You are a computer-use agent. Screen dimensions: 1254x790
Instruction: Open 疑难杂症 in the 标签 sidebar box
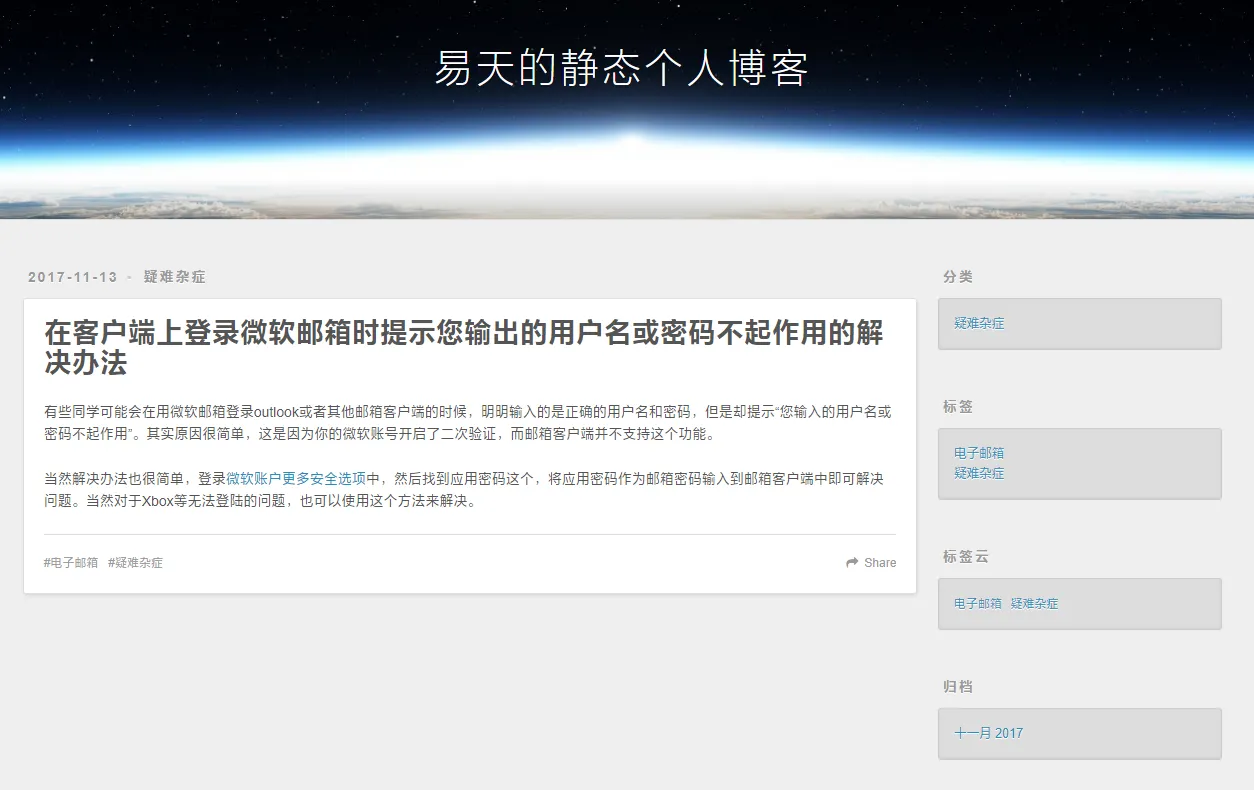[x=979, y=473]
